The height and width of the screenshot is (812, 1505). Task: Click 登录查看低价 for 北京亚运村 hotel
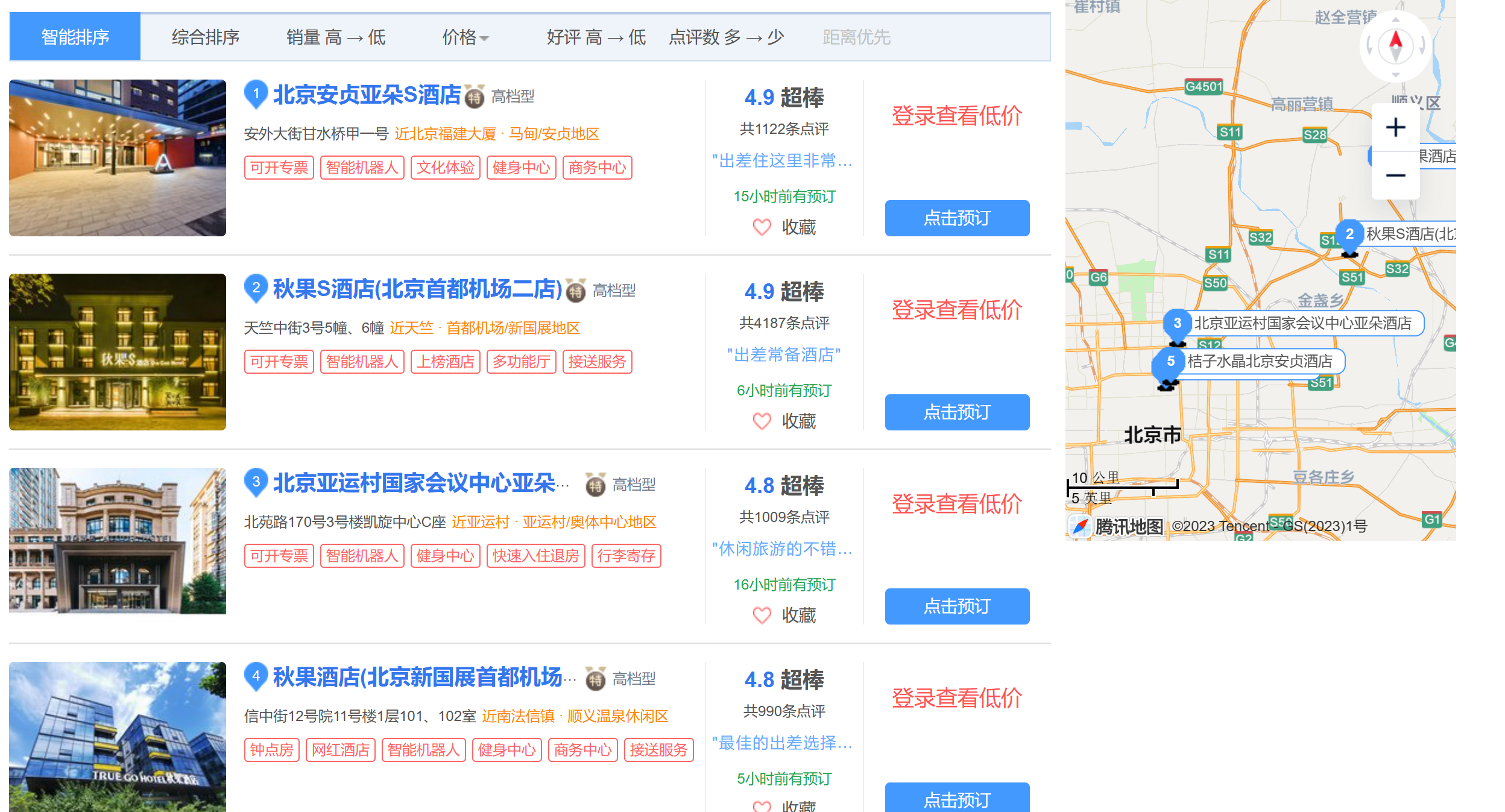click(957, 504)
